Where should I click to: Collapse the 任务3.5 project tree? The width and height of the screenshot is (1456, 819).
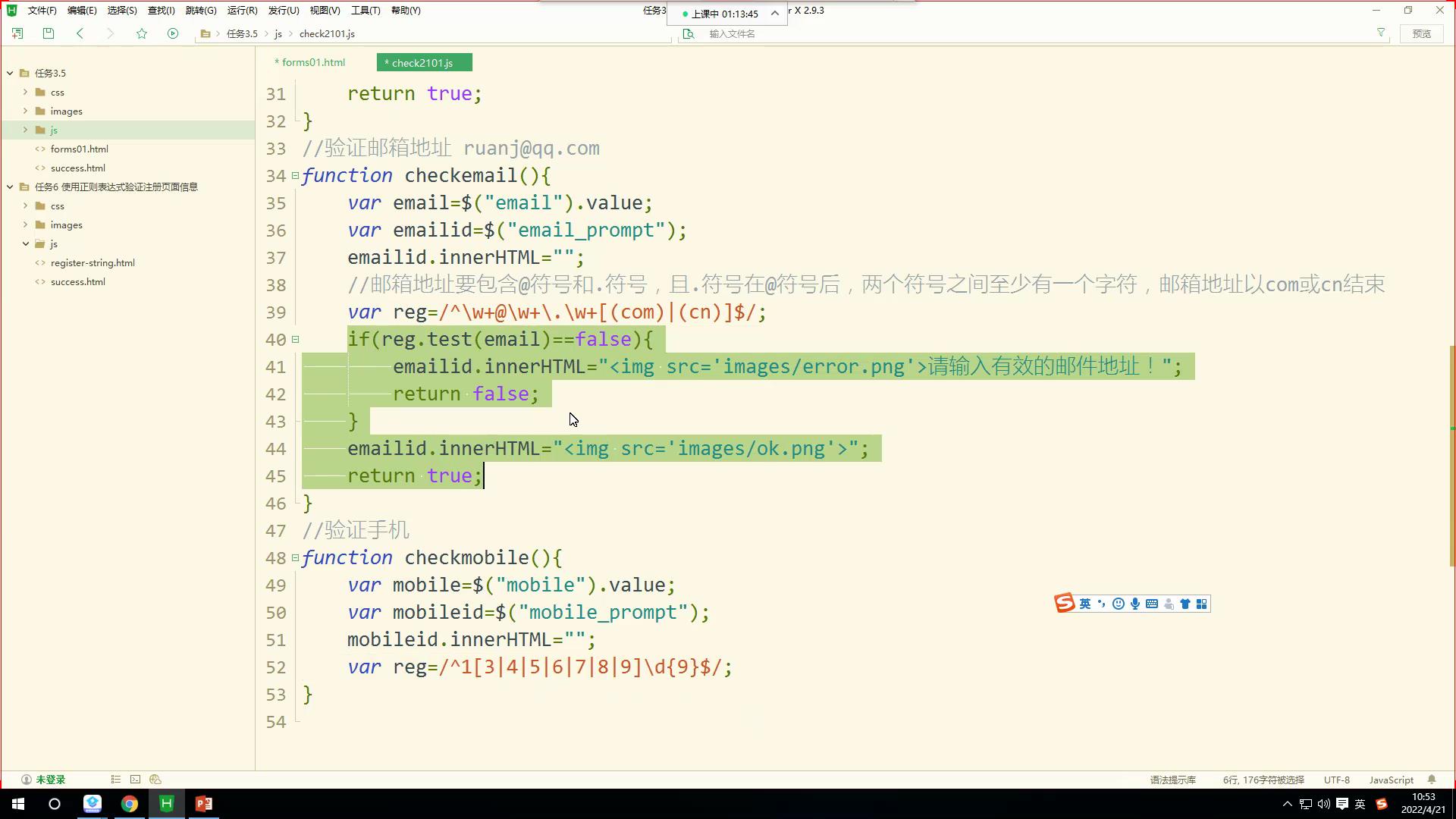click(x=10, y=74)
